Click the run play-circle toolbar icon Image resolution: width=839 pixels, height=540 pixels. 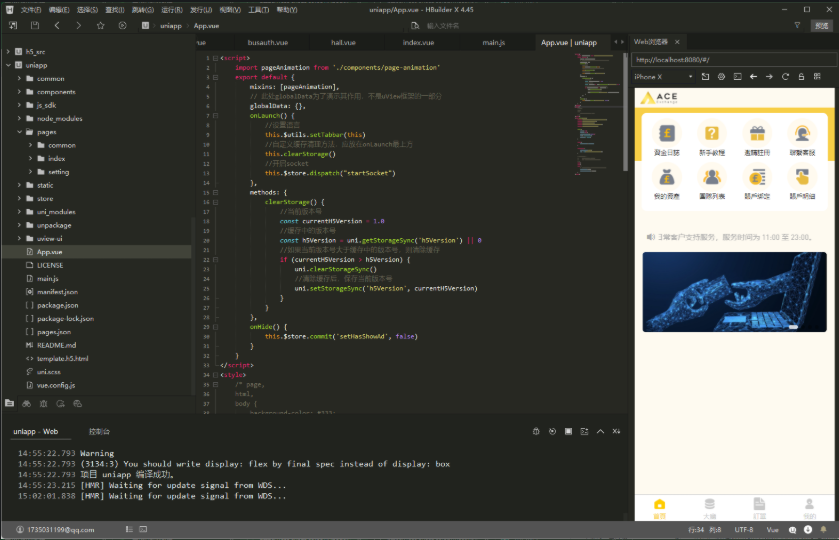123,25
